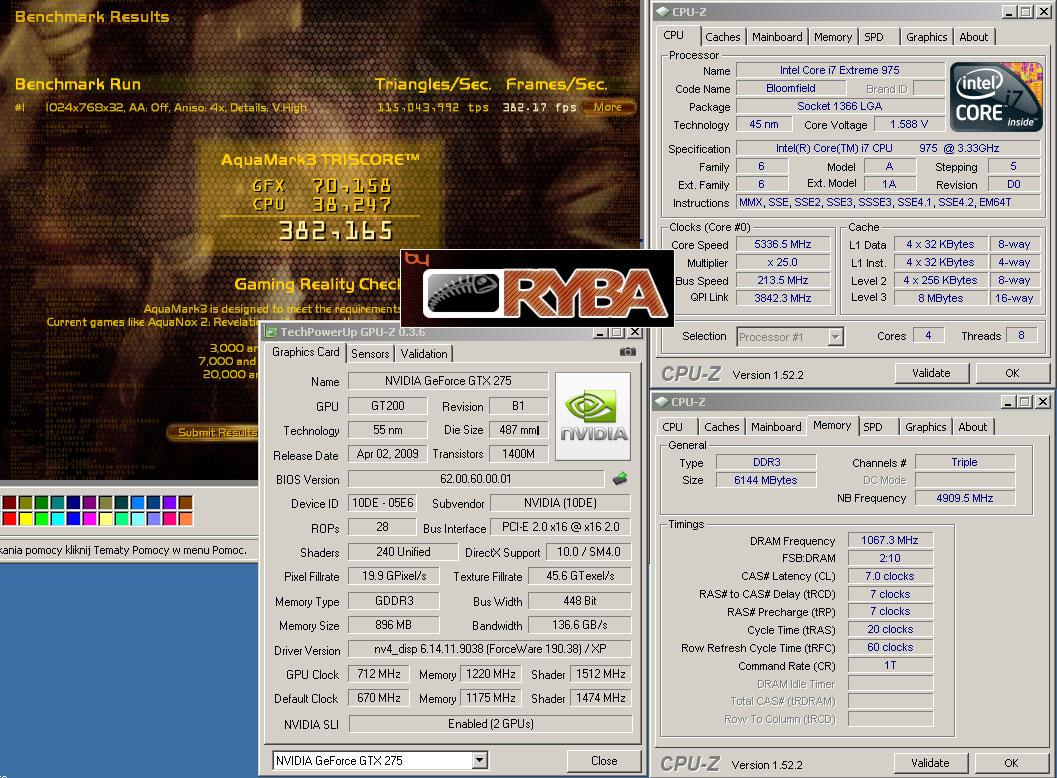The width and height of the screenshot is (1057, 778).
Task: Click the Command Rate value 1T
Action: tap(890, 665)
